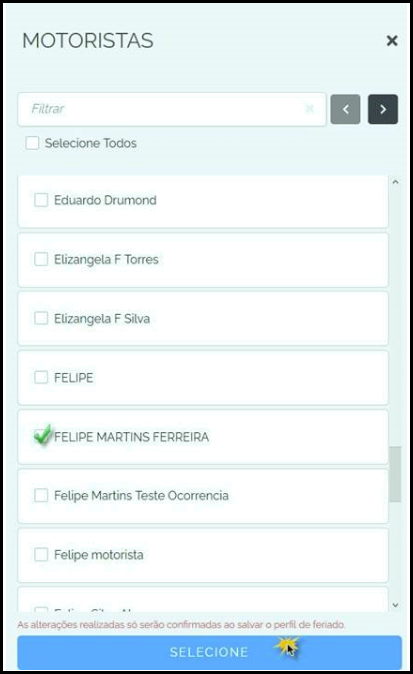This screenshot has height=674, width=413.
Task: Click the Selecione Todos label text
Action: (x=91, y=143)
